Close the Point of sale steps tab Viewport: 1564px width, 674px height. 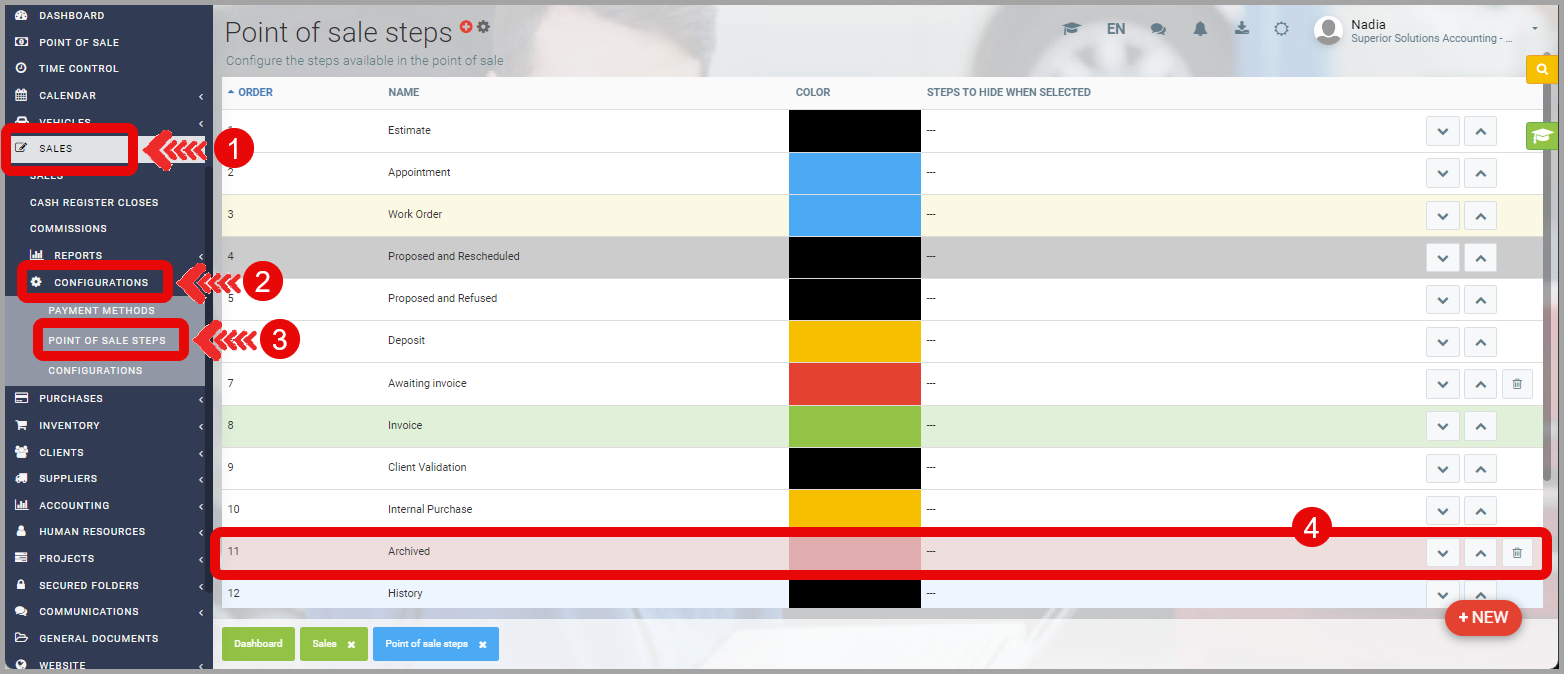482,645
